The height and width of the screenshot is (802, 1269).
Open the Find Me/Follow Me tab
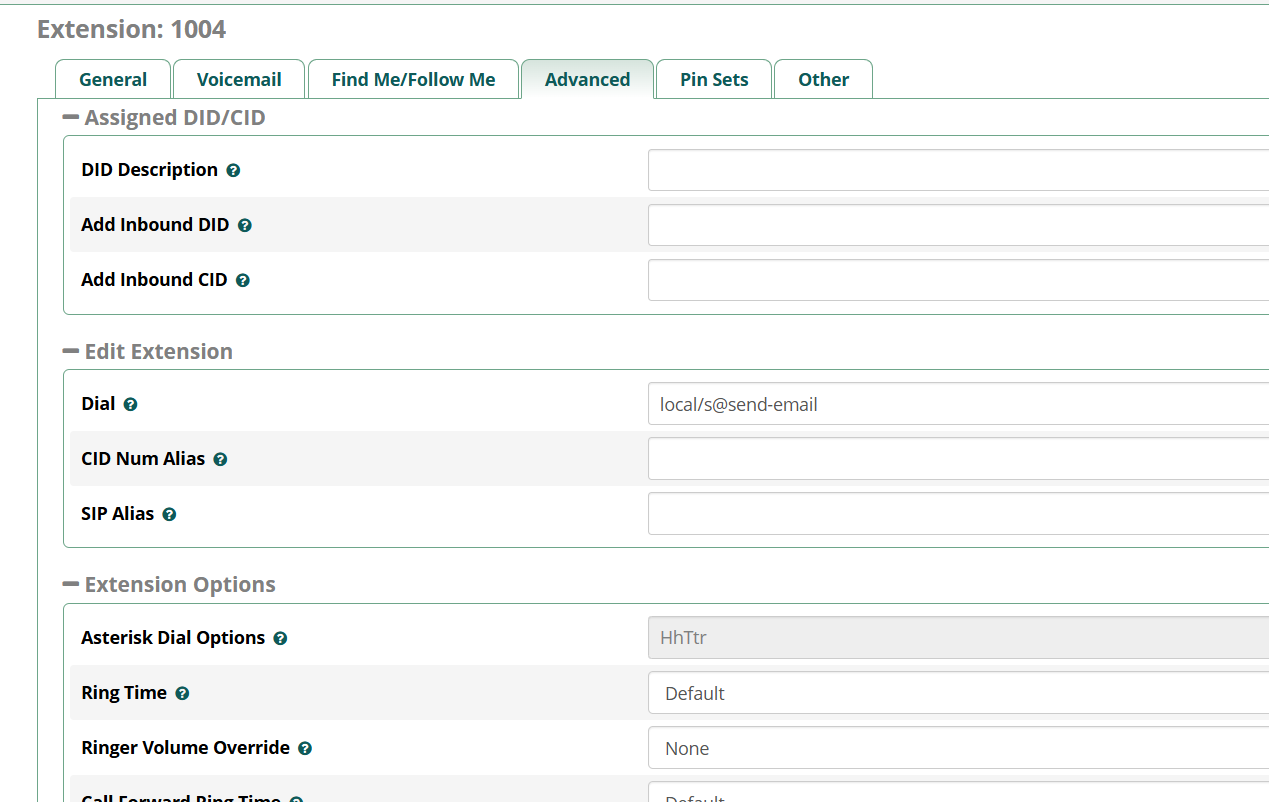tap(413, 80)
